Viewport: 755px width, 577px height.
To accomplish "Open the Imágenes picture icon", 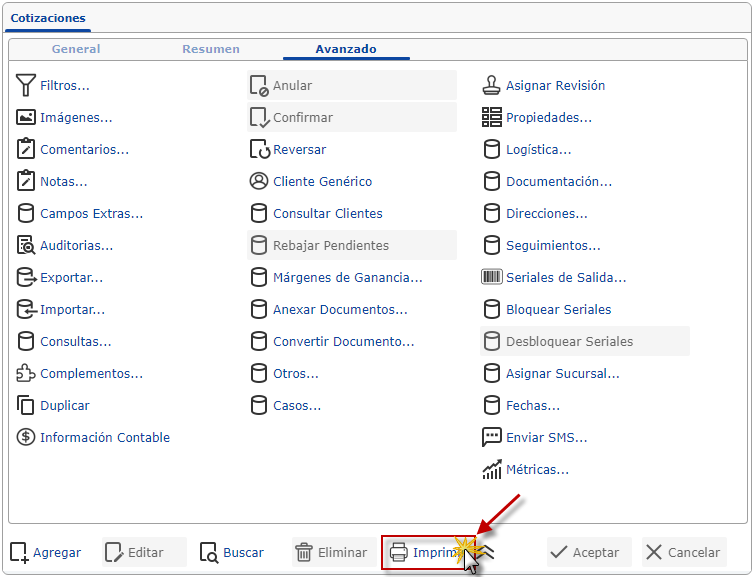I will point(26,117).
